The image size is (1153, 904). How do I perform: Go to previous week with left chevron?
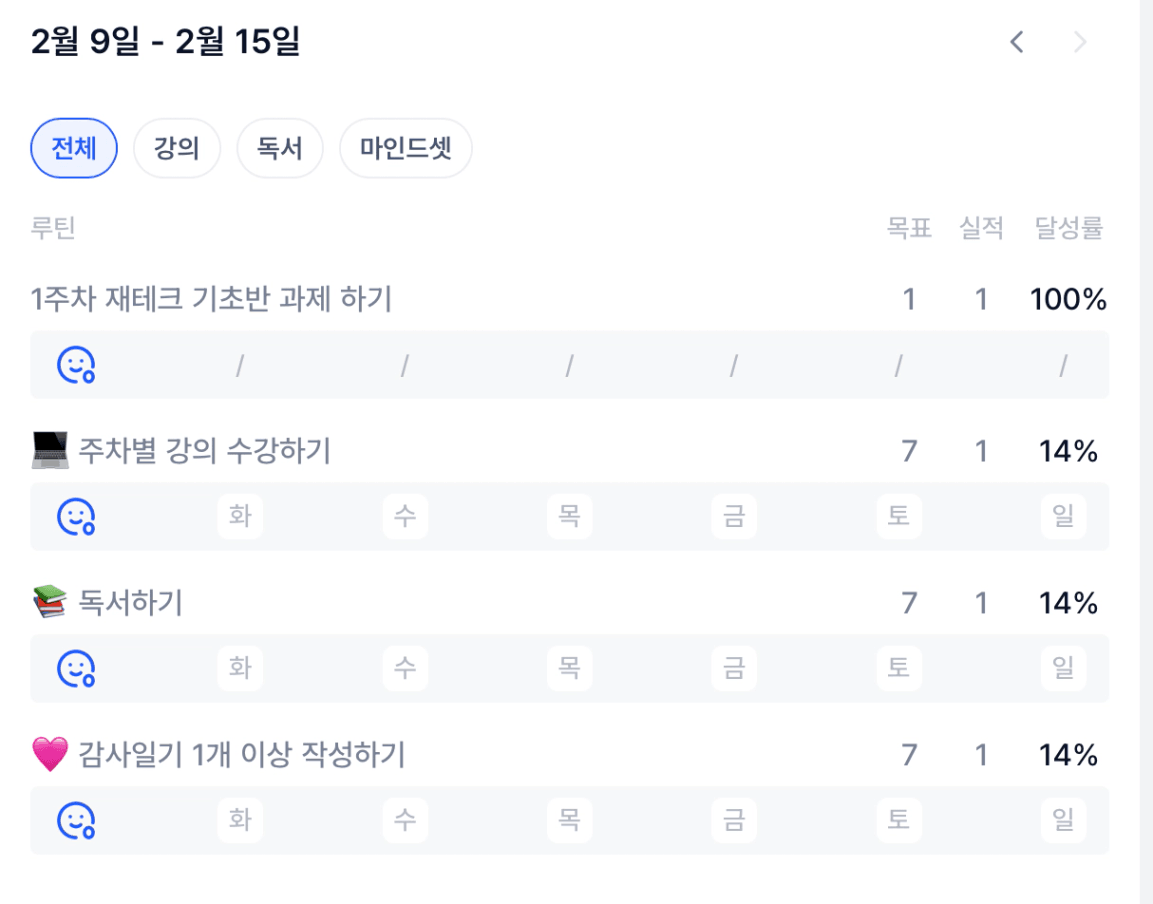(x=1017, y=42)
